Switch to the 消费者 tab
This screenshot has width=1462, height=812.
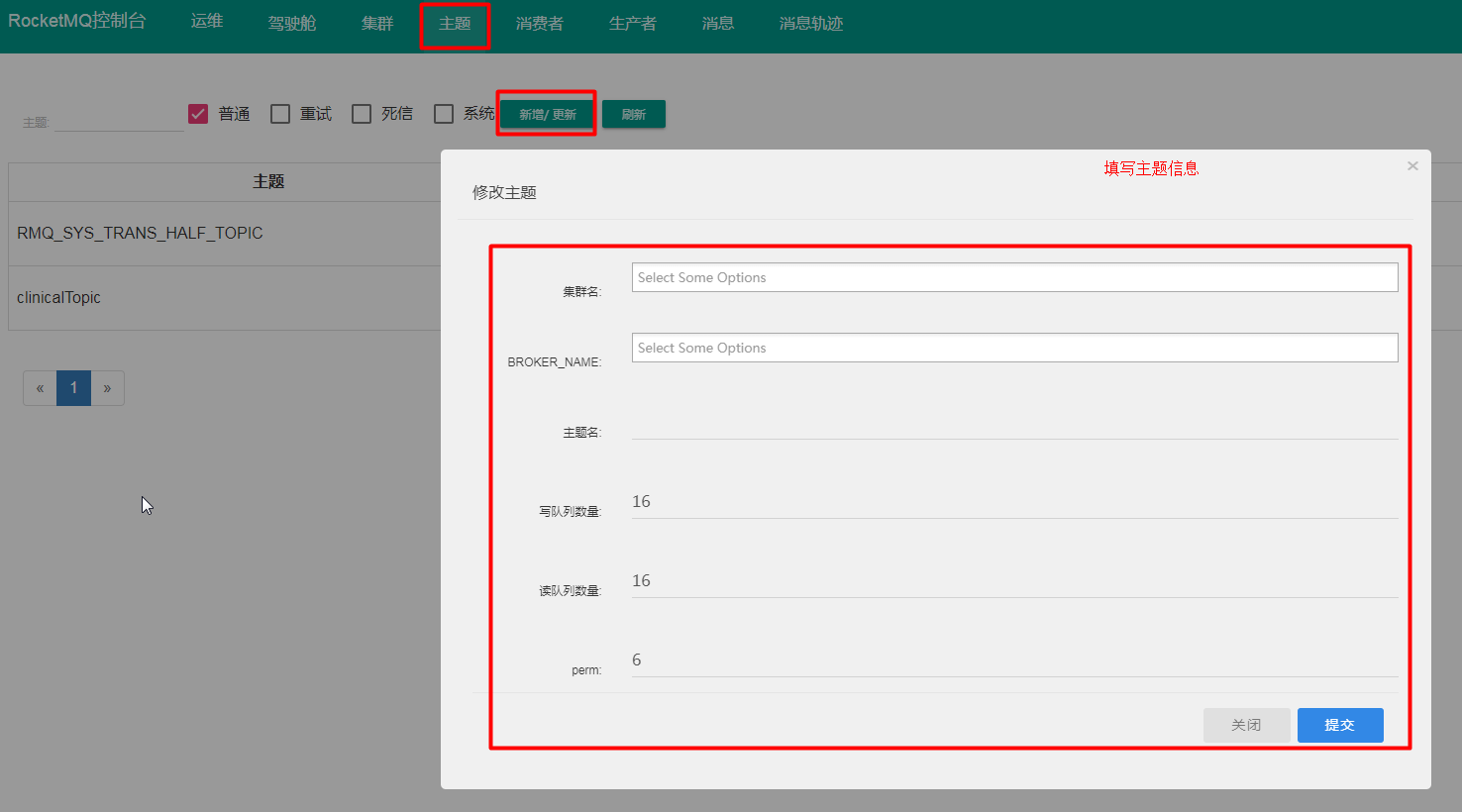coord(539,23)
